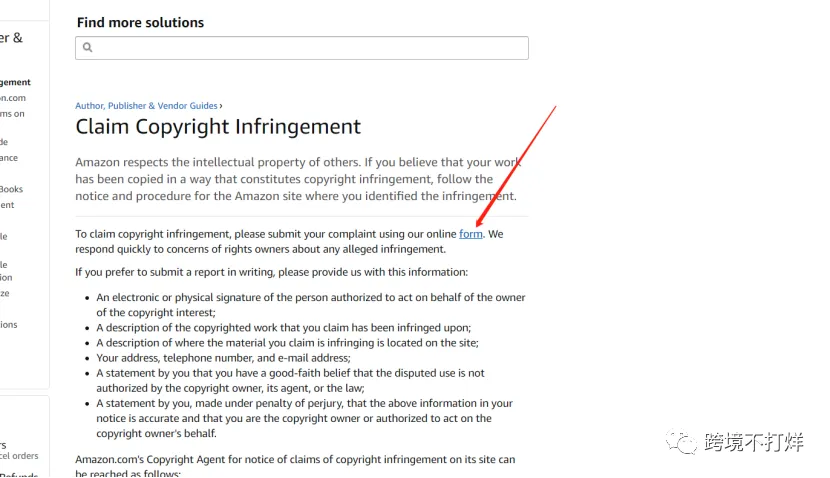
Task: Click the Claim Copyright Infringement heading
Action: pyautogui.click(x=218, y=127)
